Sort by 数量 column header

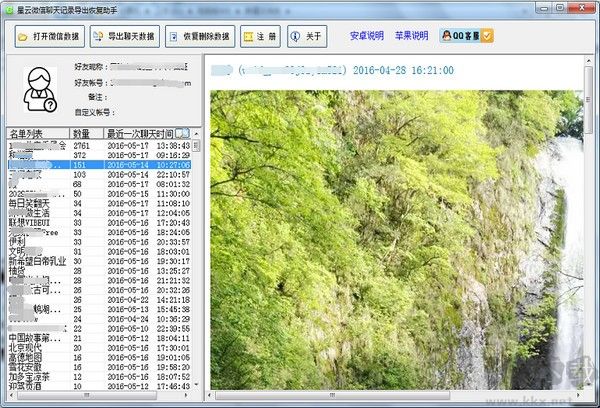point(86,134)
